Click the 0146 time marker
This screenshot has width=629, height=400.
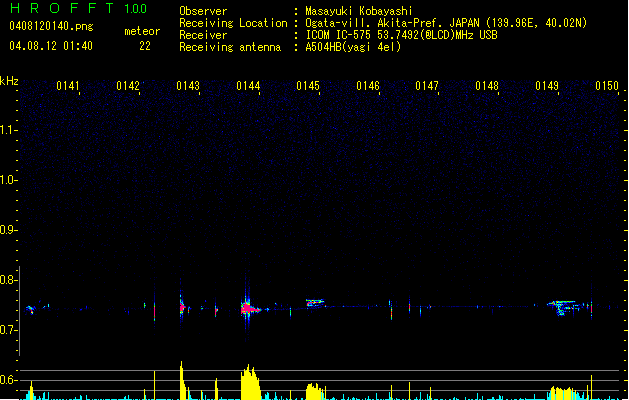click(368, 86)
